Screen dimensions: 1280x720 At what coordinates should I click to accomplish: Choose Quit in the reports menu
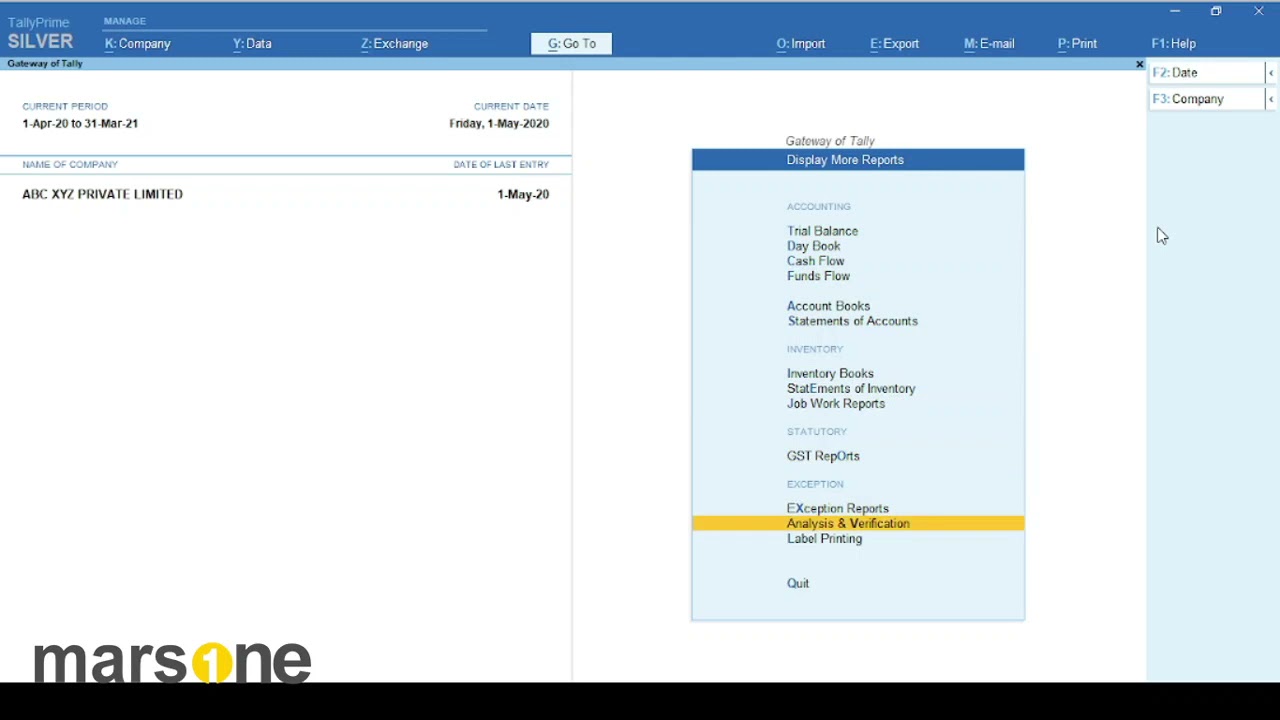pos(798,584)
